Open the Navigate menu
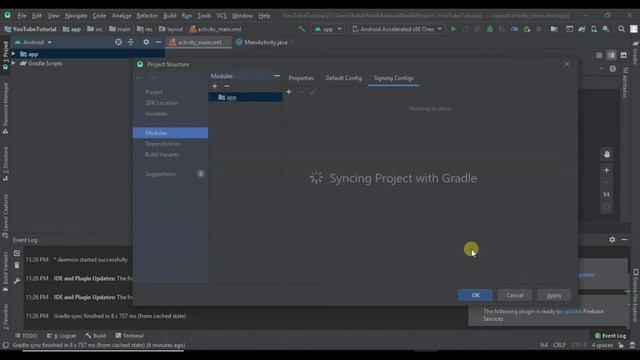640x360 pixels. point(76,16)
